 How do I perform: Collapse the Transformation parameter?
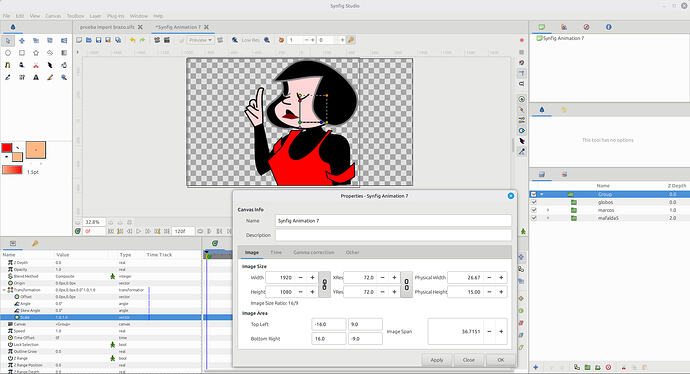pyautogui.click(x=4, y=290)
